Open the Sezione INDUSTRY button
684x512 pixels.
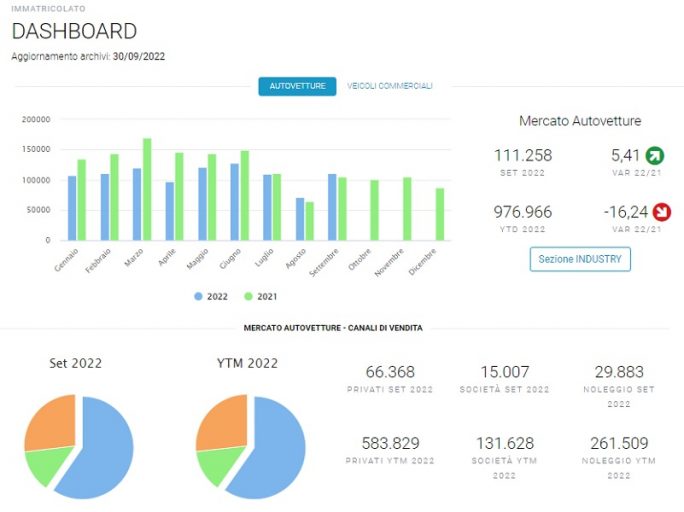[580, 259]
